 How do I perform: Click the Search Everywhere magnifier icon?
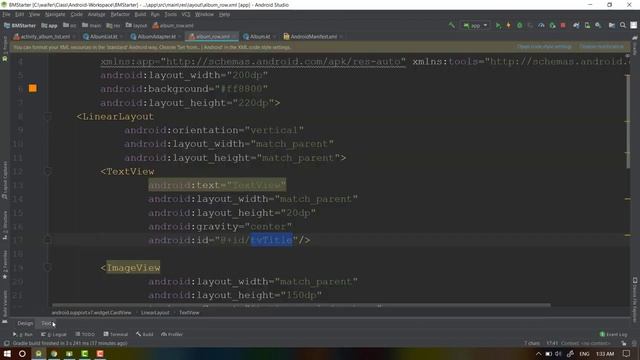coord(623,25)
